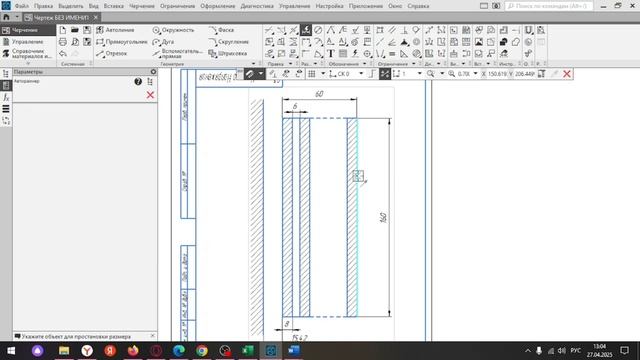Open the Файл menu
640x360 pixels.
(x=22, y=6)
